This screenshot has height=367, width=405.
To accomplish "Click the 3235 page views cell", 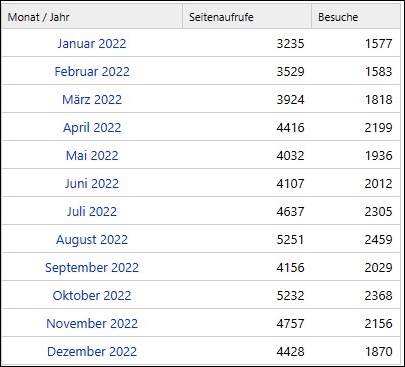I will 290,43.
